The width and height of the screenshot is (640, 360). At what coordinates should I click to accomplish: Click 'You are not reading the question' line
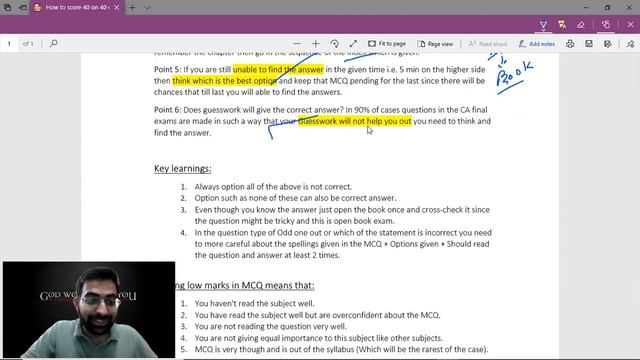tap(271, 326)
